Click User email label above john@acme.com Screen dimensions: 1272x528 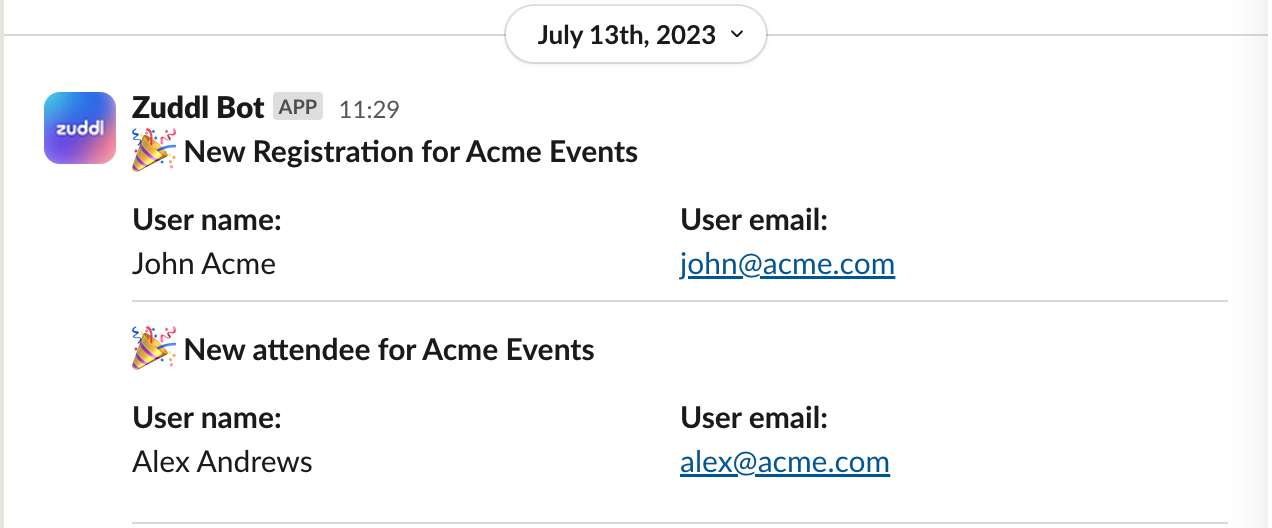[754, 220]
